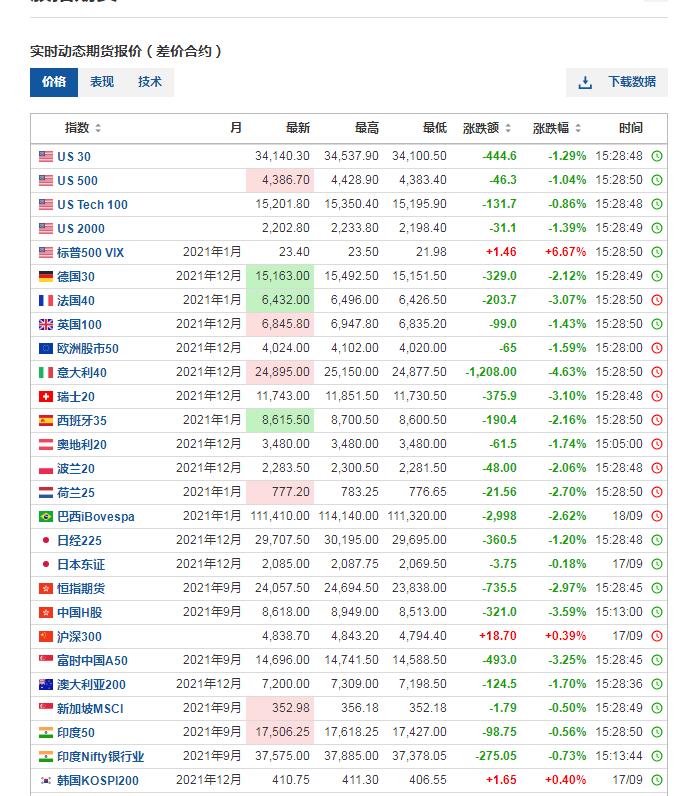The image size is (679, 796).
Task: Click the Brazil flag beside 巴西iBovespa
Action: point(46,516)
